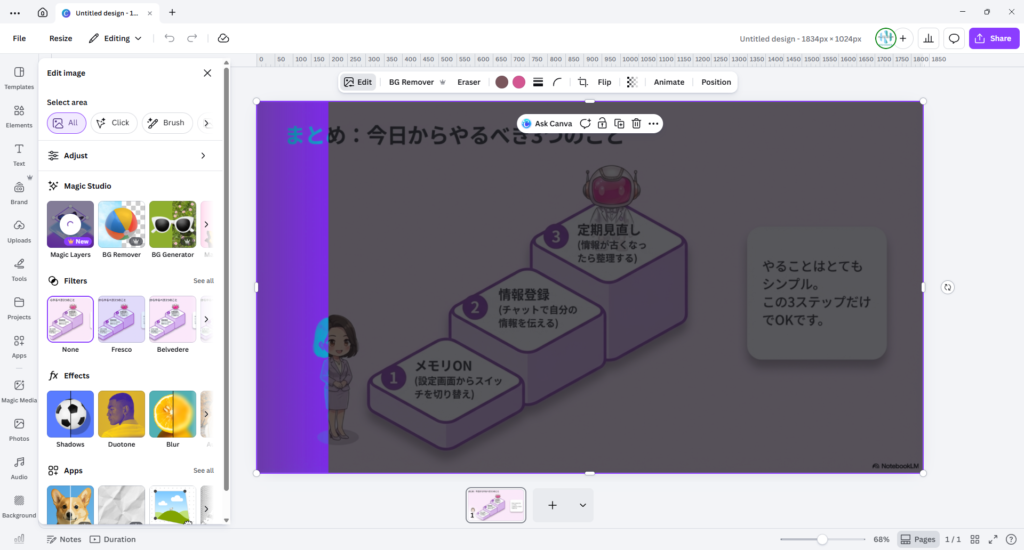1024x550 pixels.
Task: Open the comments speech bubble icon
Action: pyautogui.click(x=954, y=38)
